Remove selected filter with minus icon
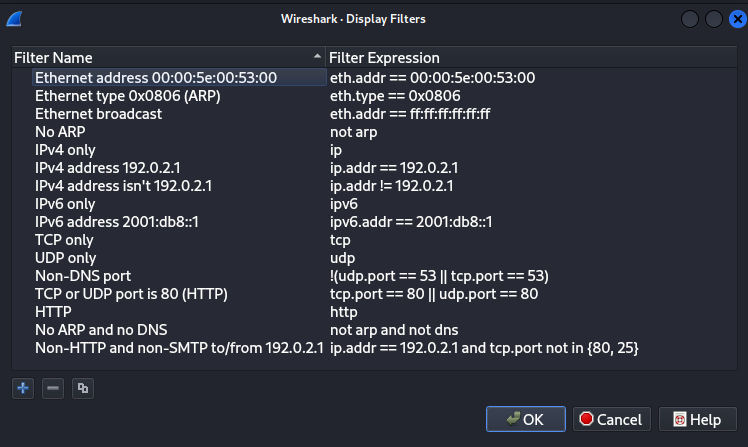 coord(53,388)
